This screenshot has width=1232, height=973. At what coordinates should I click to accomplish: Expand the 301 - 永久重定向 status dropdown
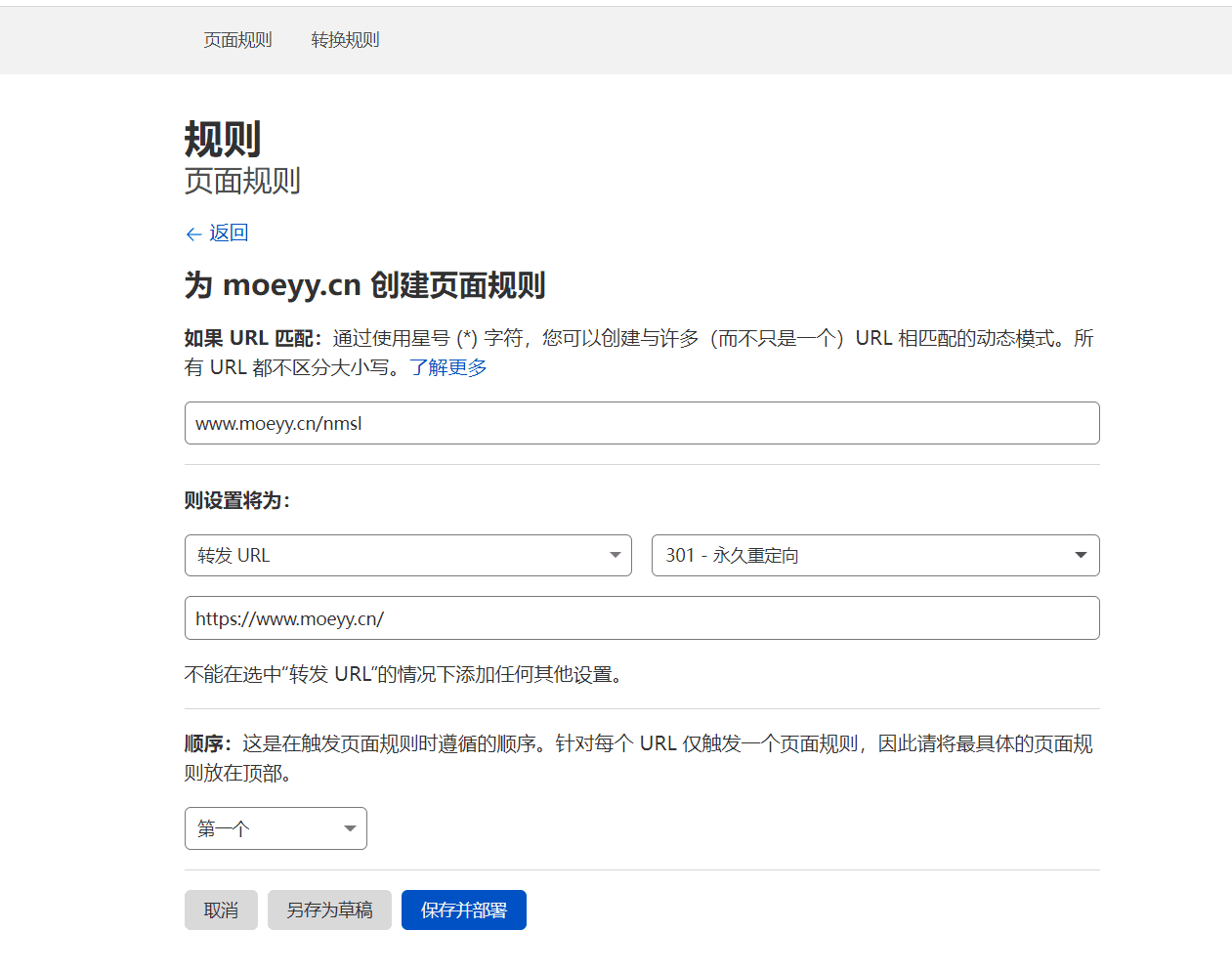point(860,555)
